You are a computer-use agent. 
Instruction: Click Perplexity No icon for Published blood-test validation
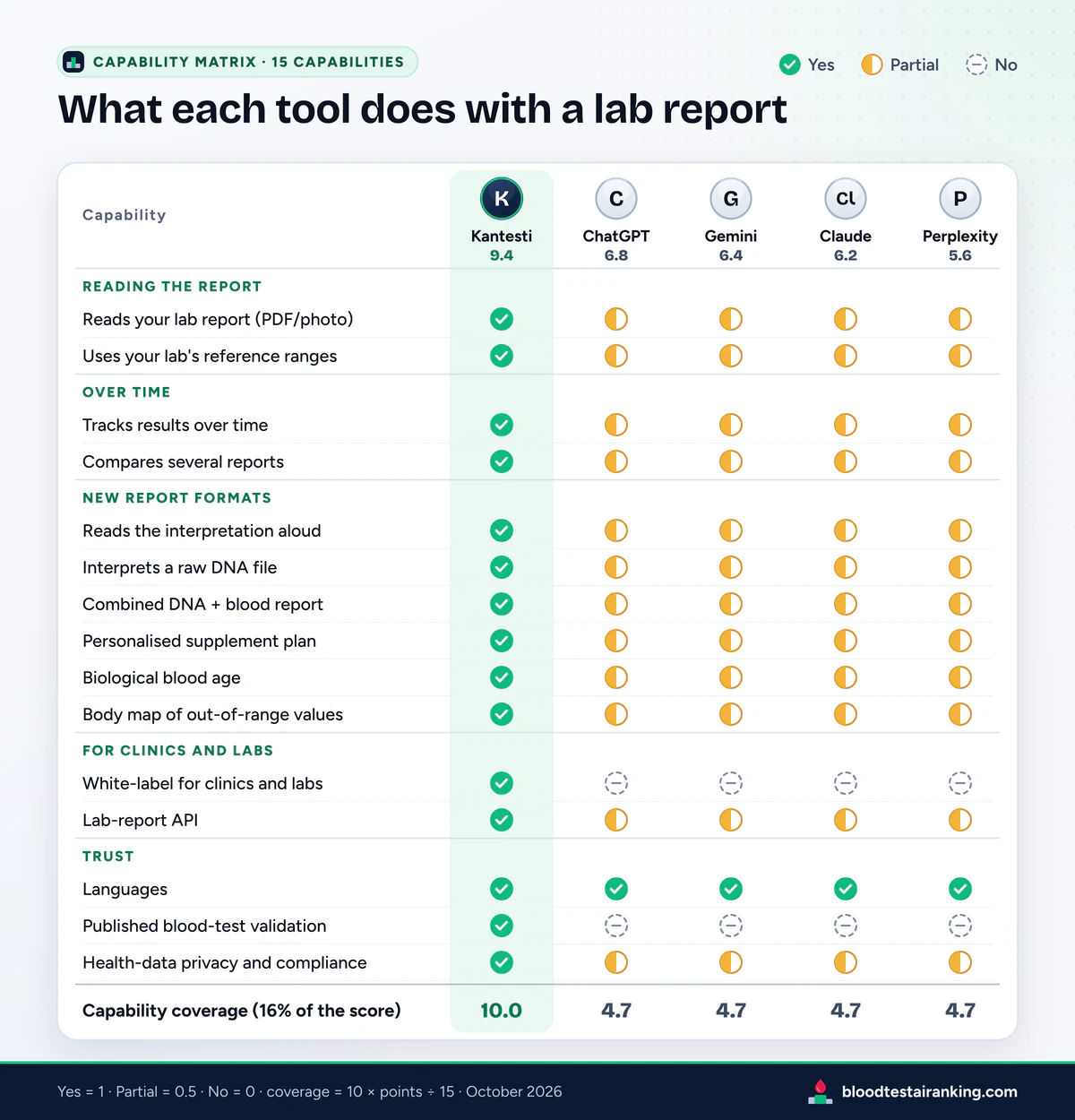pyautogui.click(x=960, y=926)
